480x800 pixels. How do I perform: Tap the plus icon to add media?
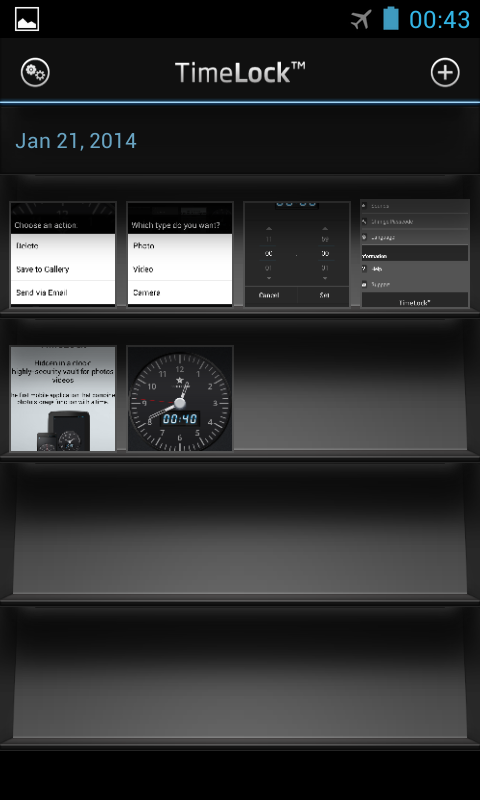coord(445,72)
